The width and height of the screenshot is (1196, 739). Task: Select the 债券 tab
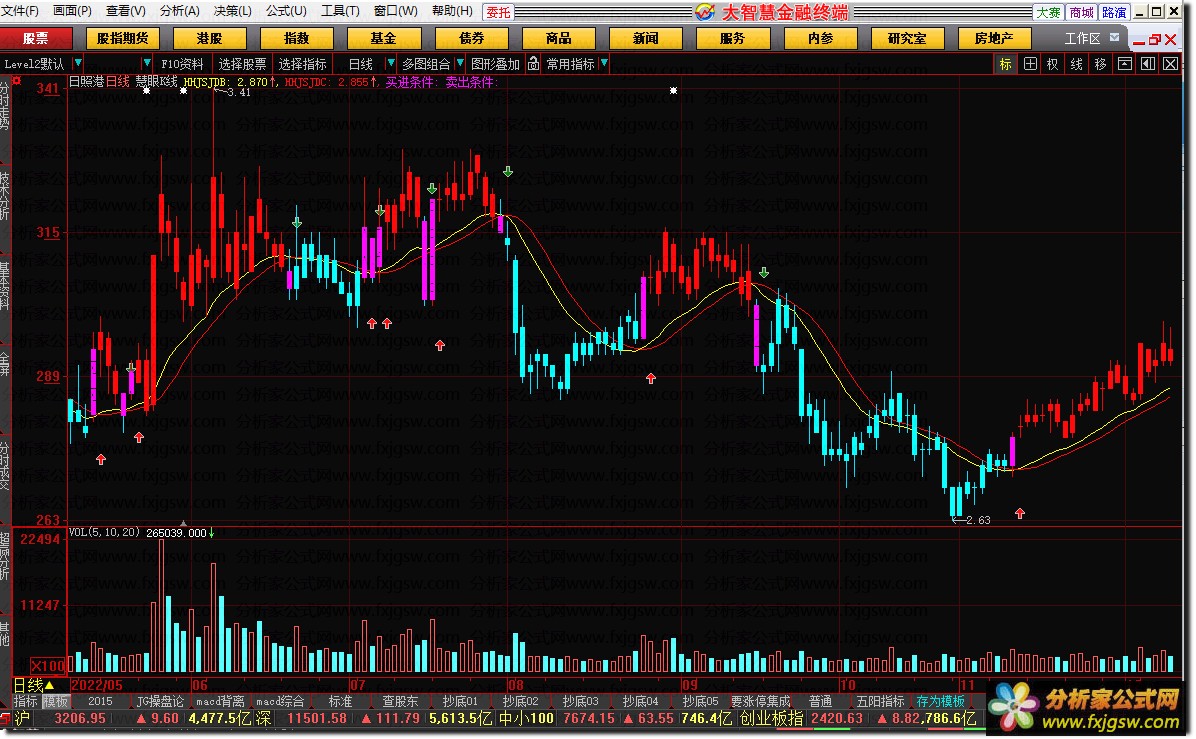coord(471,38)
